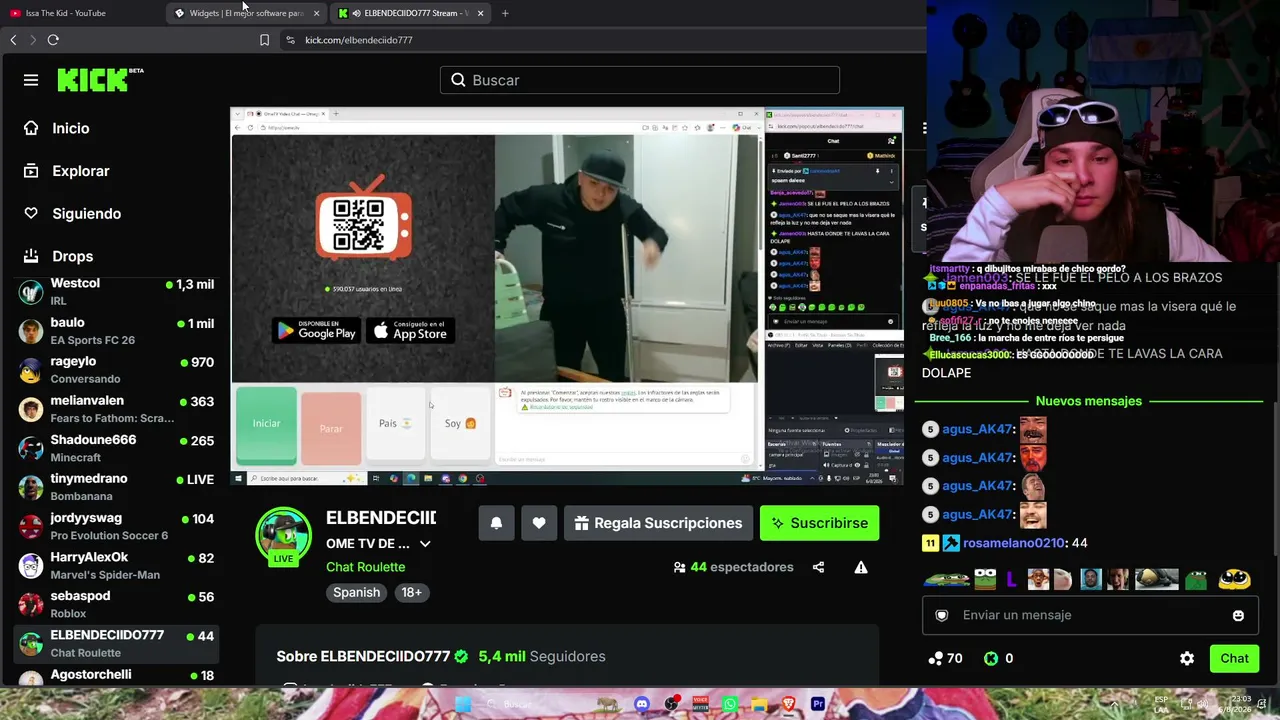The image size is (1280, 720).
Task: Click the Enviar un mensaje chat input
Action: [x=1089, y=615]
